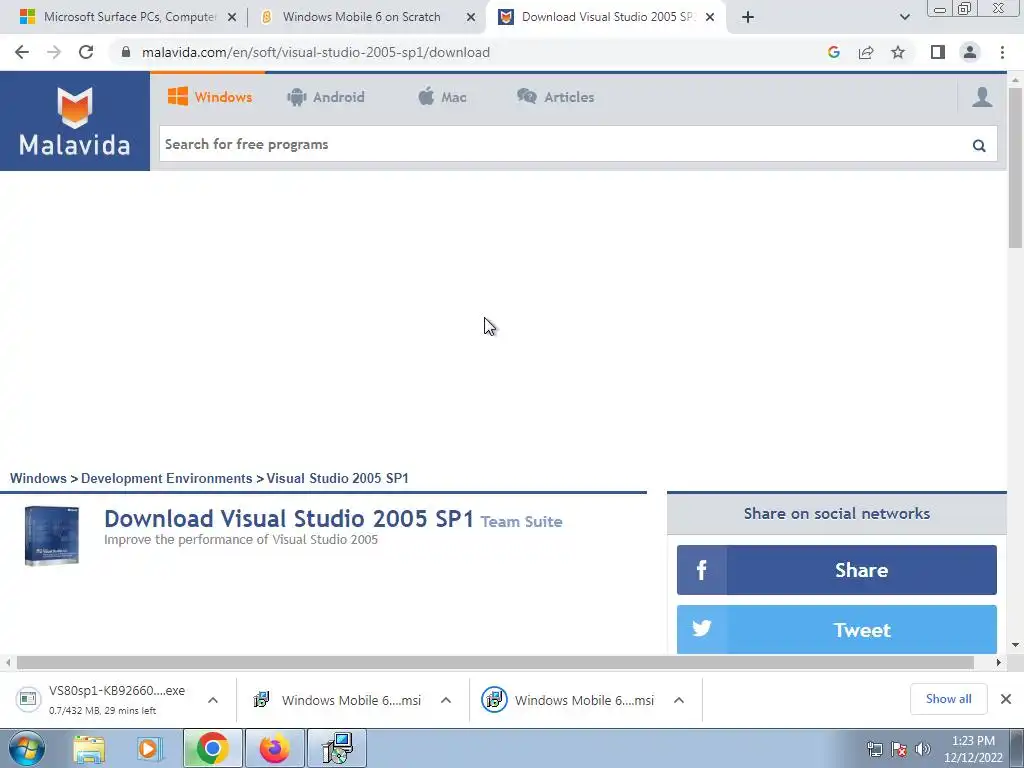The width and height of the screenshot is (1024, 768).
Task: Close the Microsoft Surface PCs tab
Action: (232, 17)
